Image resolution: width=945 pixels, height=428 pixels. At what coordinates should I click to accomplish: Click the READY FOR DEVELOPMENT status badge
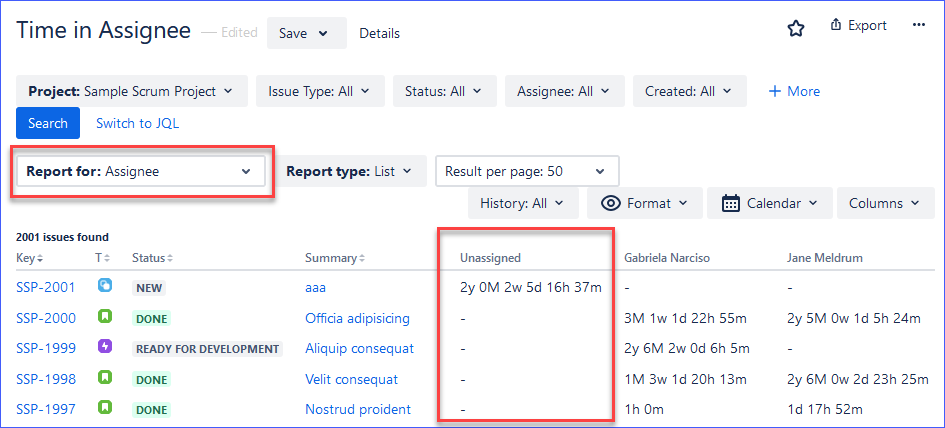tap(207, 349)
